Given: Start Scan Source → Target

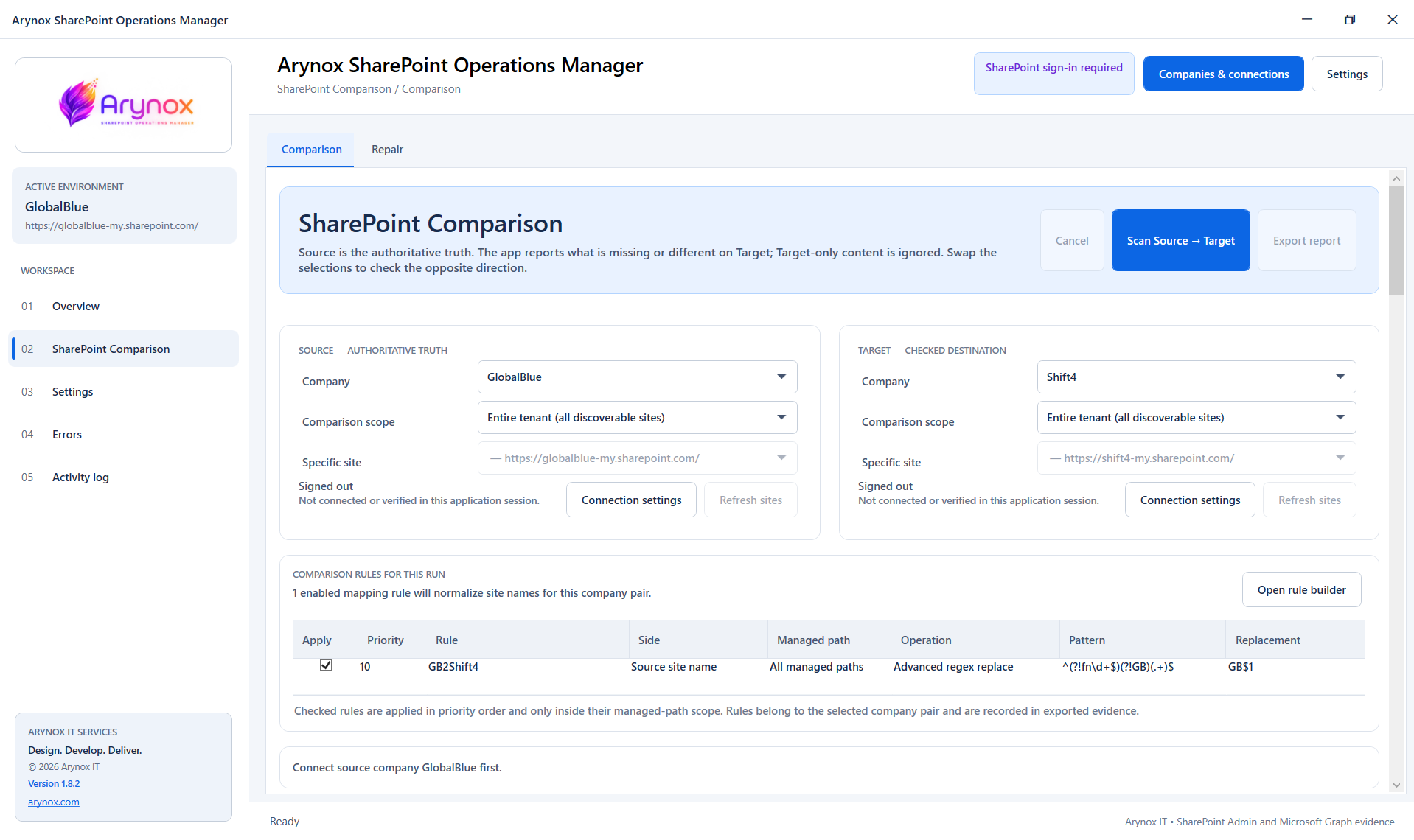Looking at the screenshot, I should 1180,241.
